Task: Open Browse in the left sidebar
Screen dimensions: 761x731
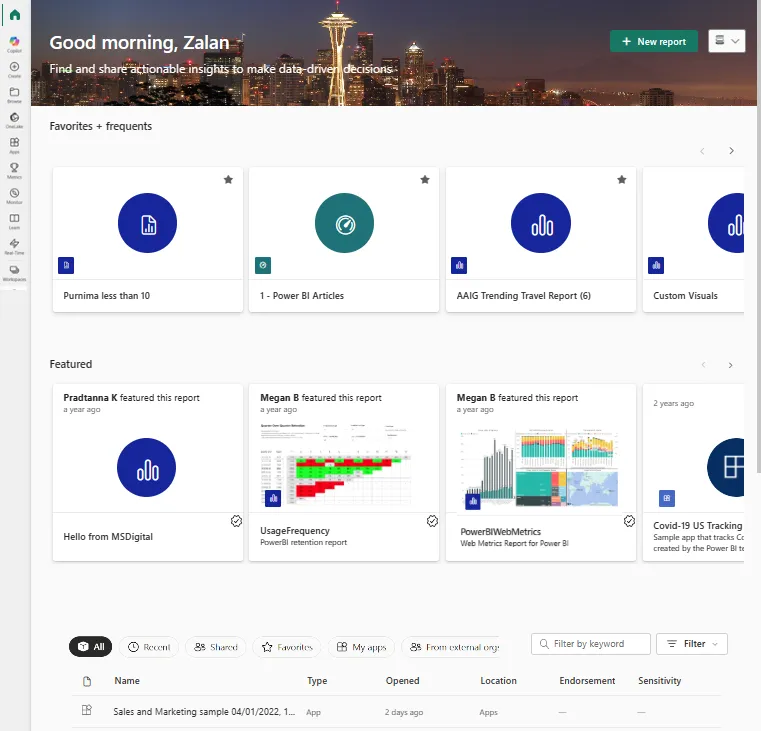Action: [x=15, y=95]
